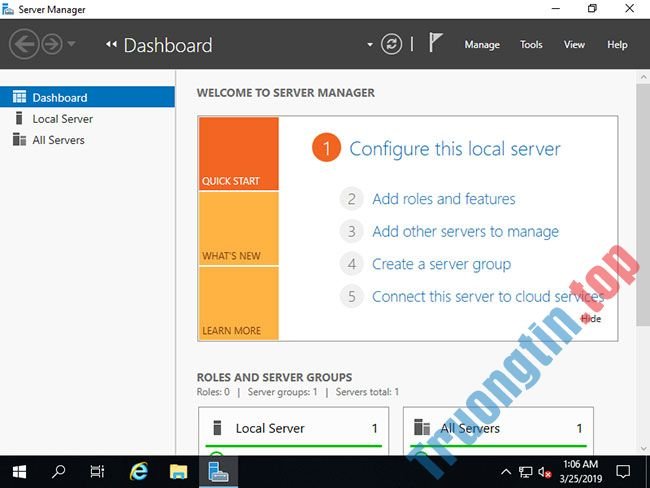Click 'Roles: 0' summary text
The image size is (650, 488).
point(213,392)
